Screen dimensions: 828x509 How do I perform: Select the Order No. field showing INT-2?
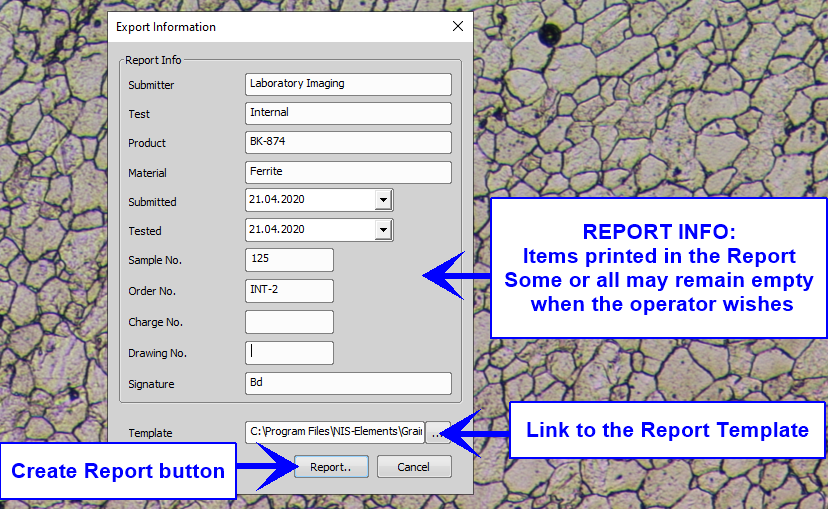288,291
